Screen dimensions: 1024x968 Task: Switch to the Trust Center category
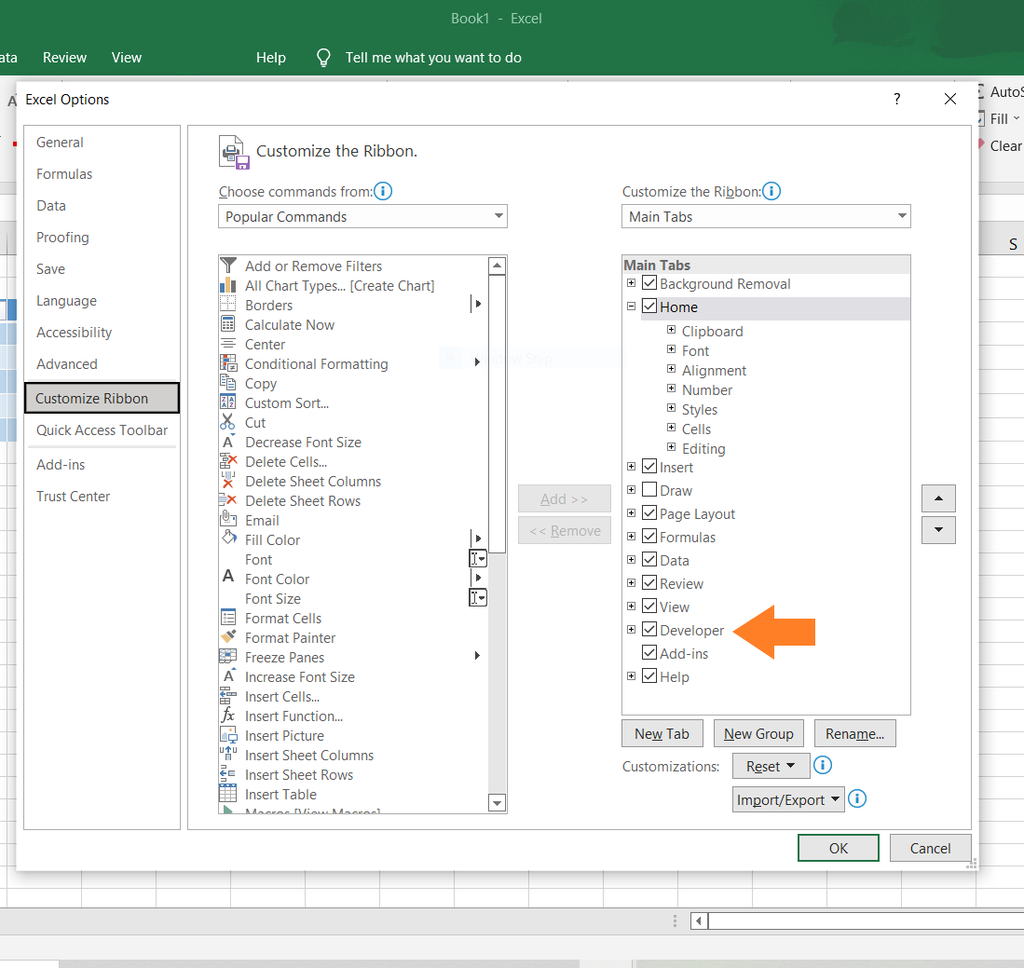(x=73, y=496)
